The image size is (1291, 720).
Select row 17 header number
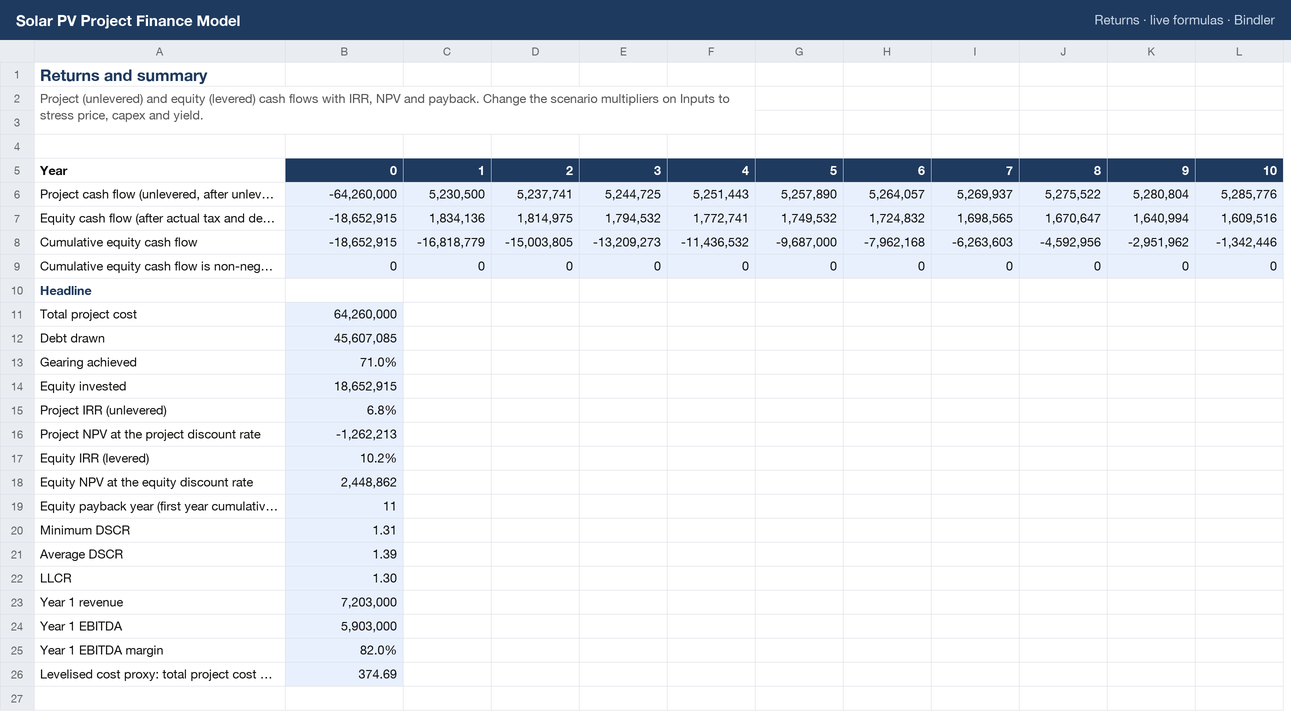[17, 458]
